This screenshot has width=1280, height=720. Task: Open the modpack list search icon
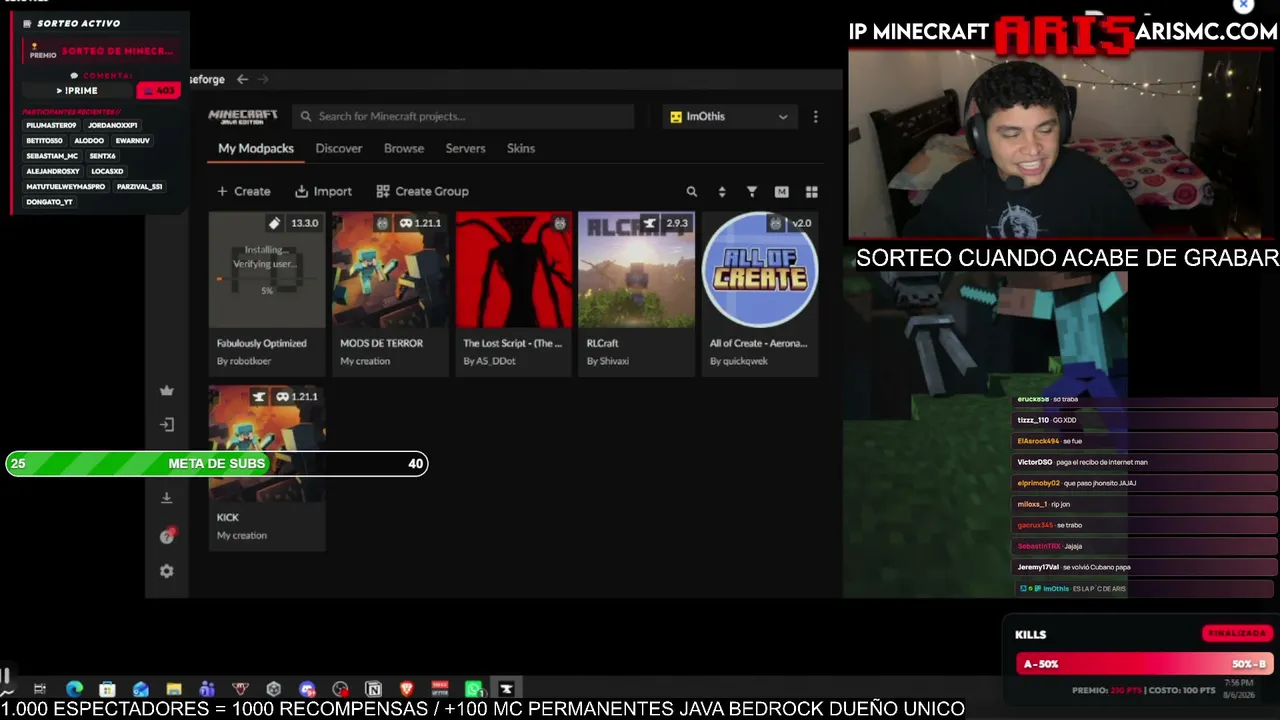pyautogui.click(x=691, y=191)
